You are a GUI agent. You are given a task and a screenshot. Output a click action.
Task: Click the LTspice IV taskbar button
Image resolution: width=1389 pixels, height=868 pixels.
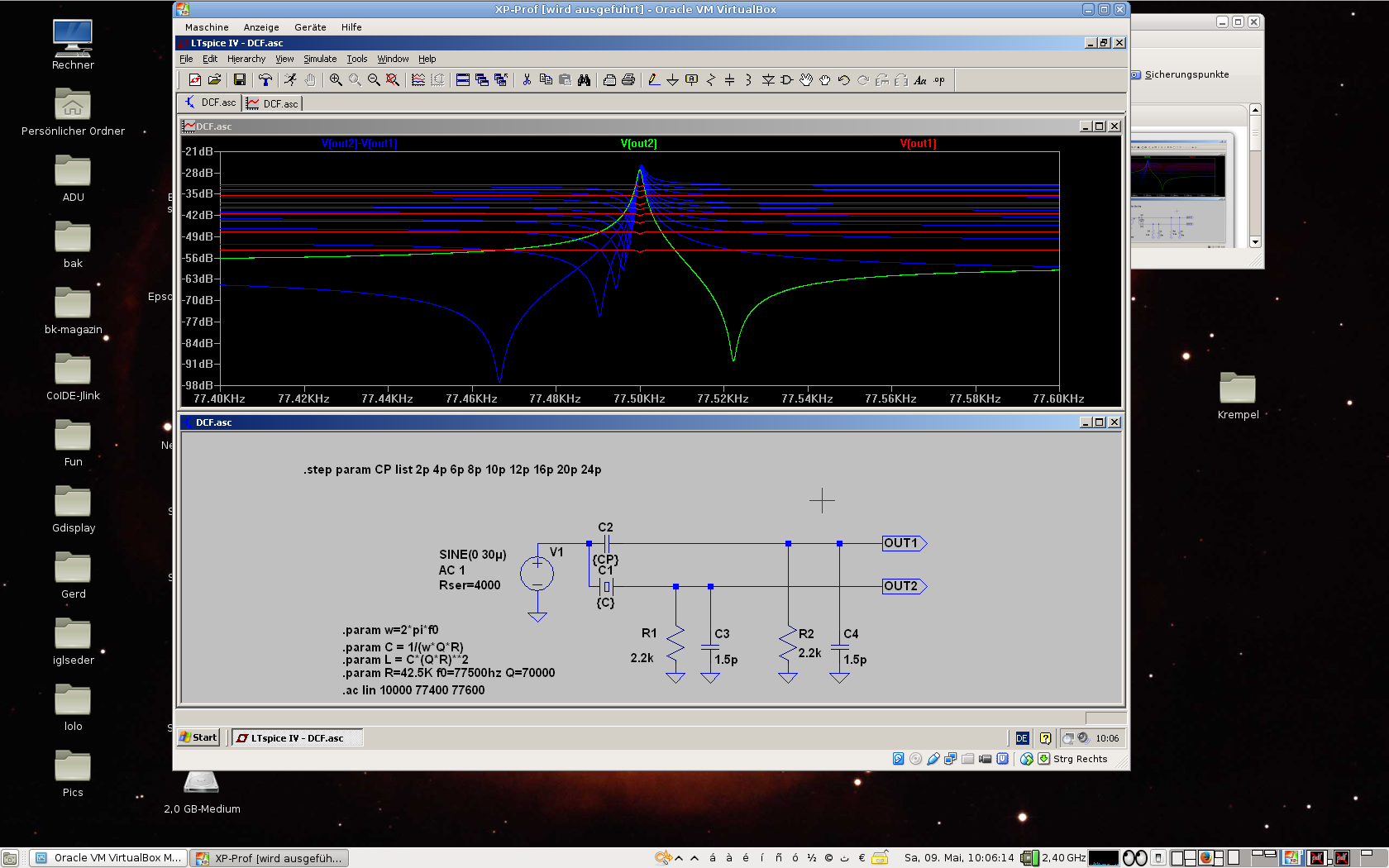[x=298, y=738]
